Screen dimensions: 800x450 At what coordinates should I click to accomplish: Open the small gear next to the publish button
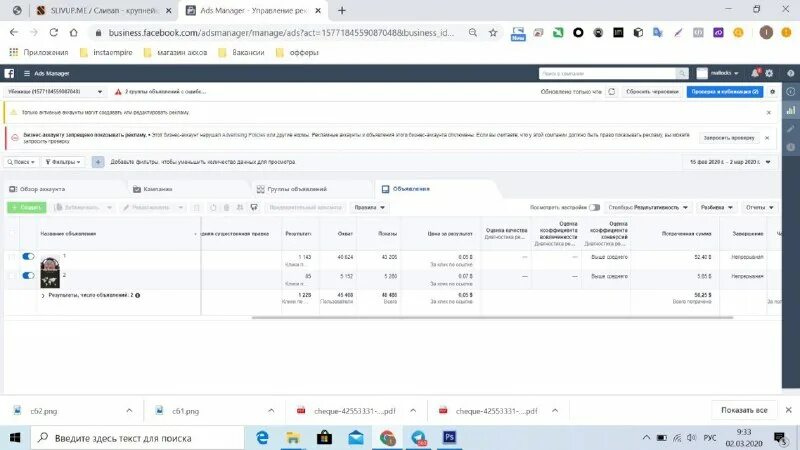coord(772,92)
